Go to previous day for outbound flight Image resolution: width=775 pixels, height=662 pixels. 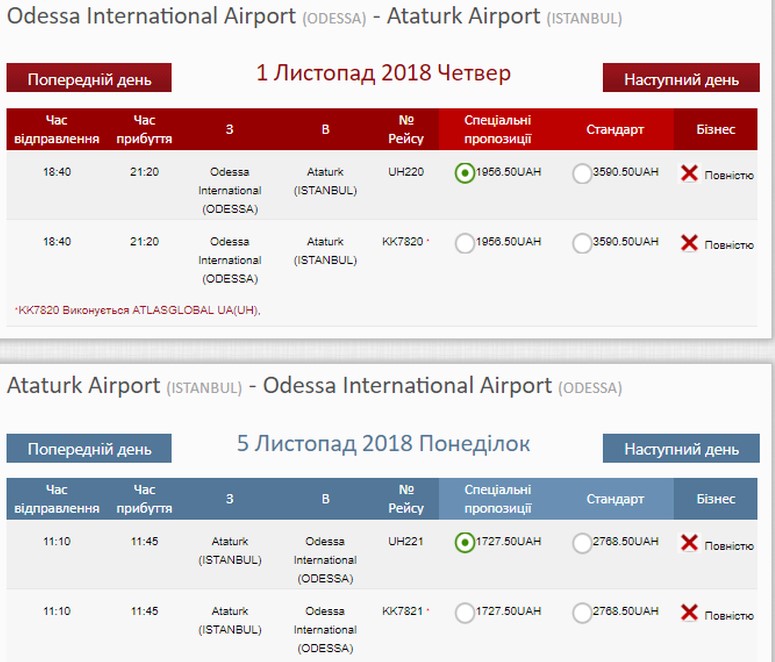point(89,78)
